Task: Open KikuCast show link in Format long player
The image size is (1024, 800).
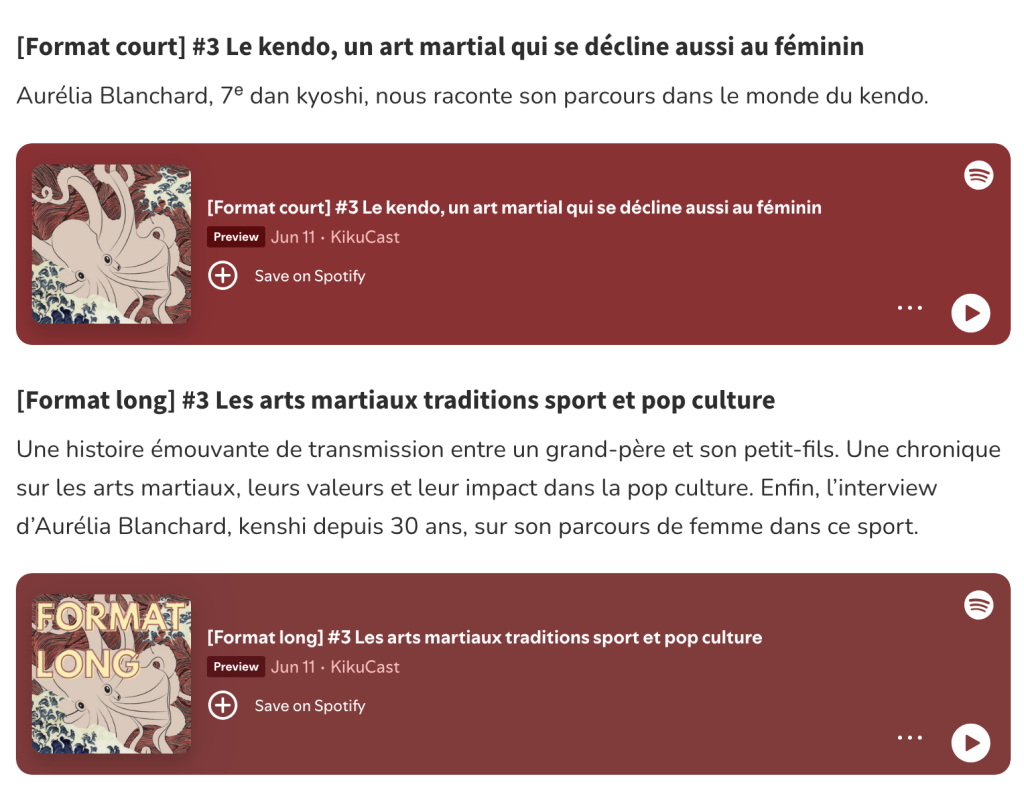Action: point(365,667)
